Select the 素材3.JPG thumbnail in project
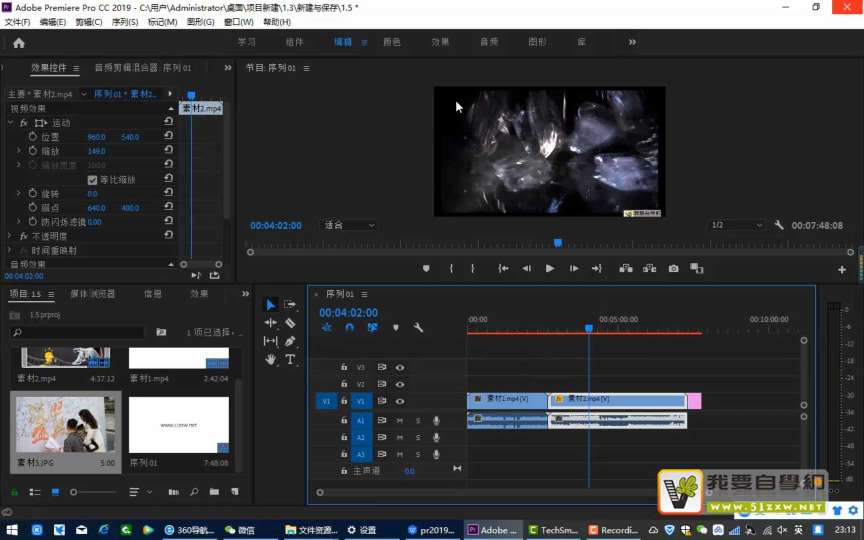Viewport: 864px width, 540px height. click(x=65, y=424)
